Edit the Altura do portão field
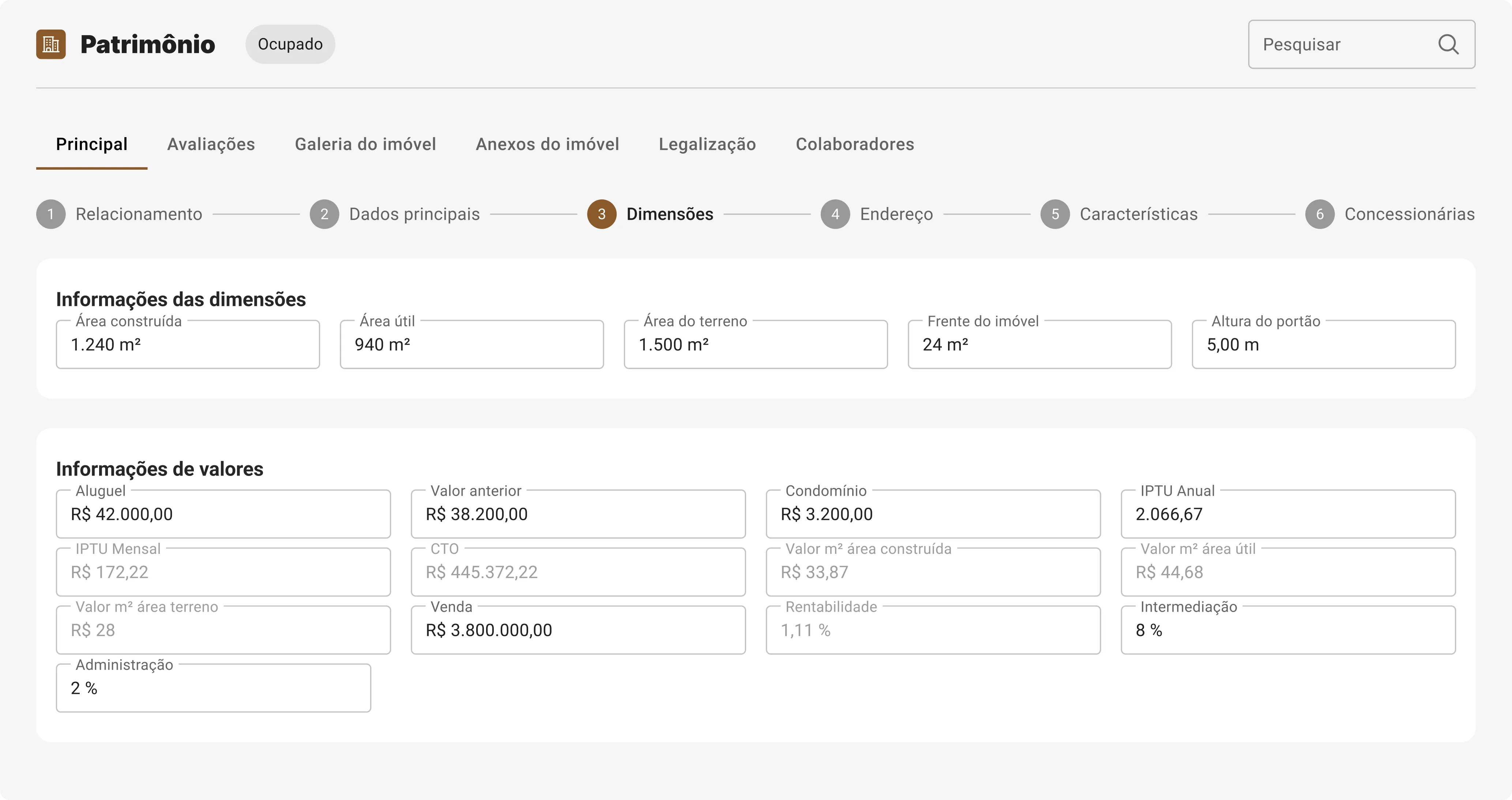 [x=1324, y=345]
